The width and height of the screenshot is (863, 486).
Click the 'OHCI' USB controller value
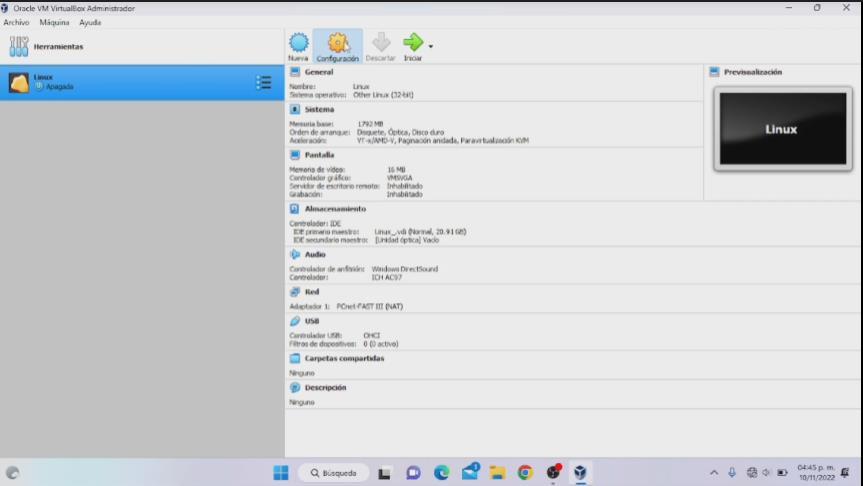[x=372, y=336]
